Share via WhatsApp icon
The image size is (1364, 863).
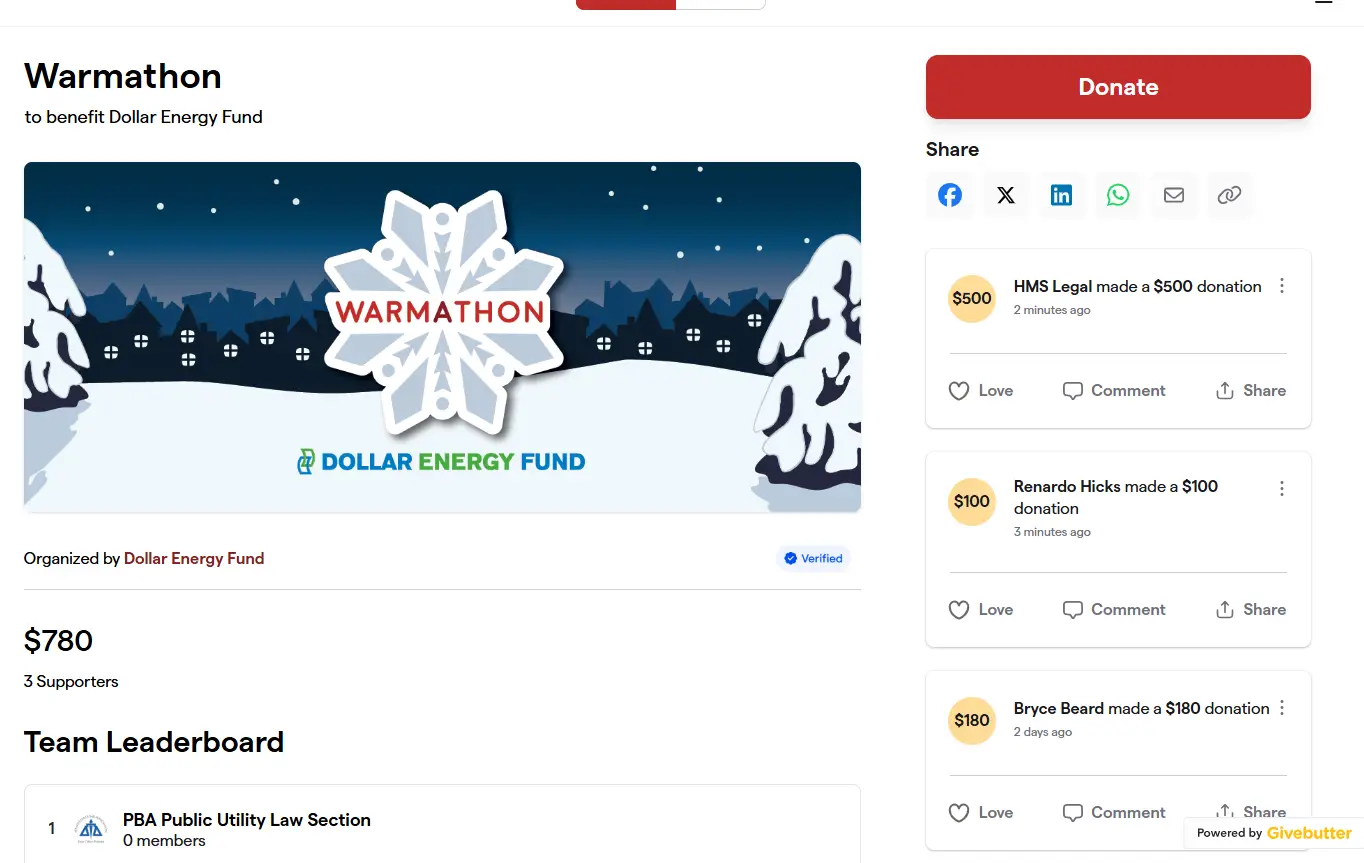(x=1118, y=195)
